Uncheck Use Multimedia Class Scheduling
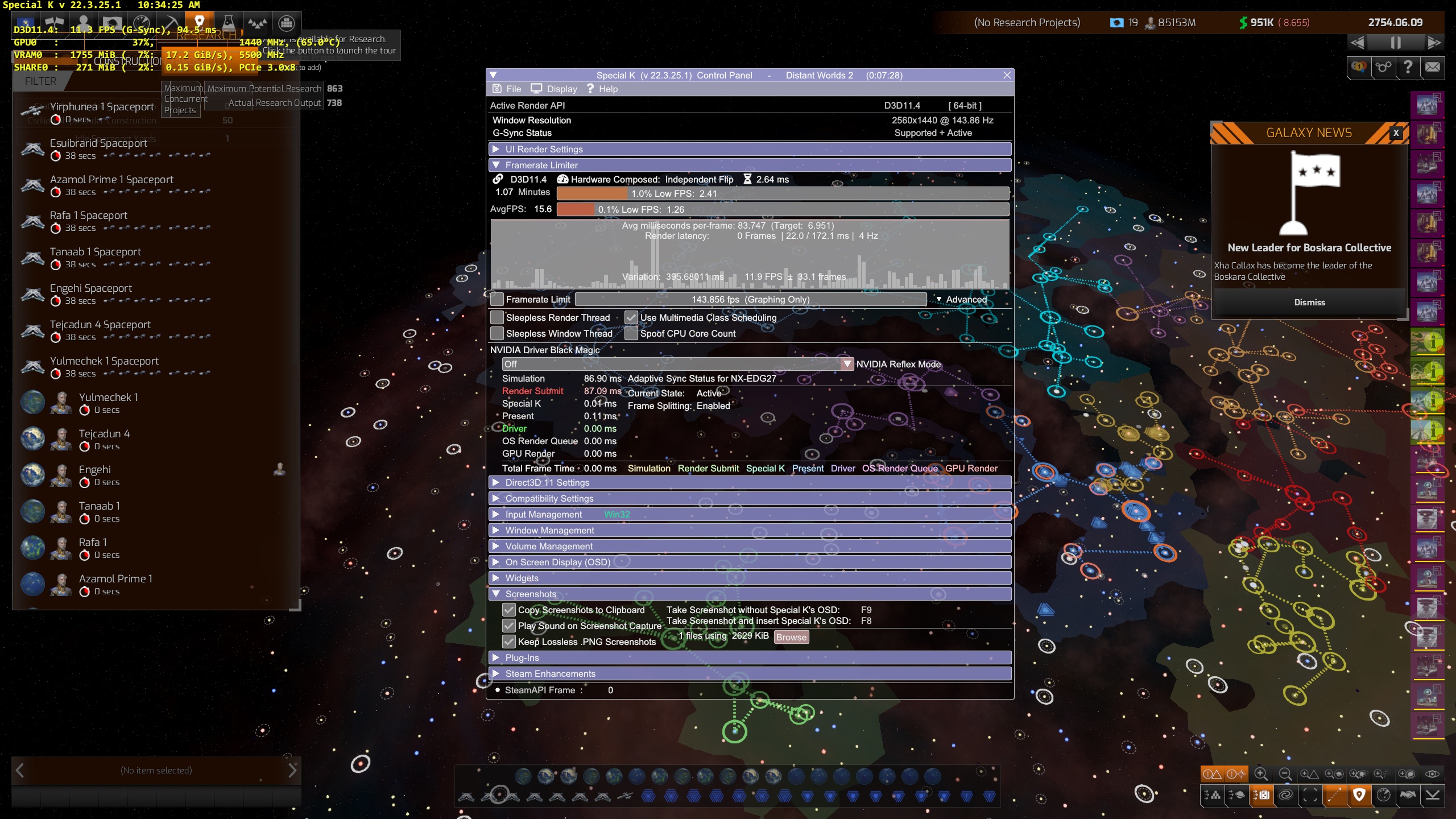 [631, 317]
